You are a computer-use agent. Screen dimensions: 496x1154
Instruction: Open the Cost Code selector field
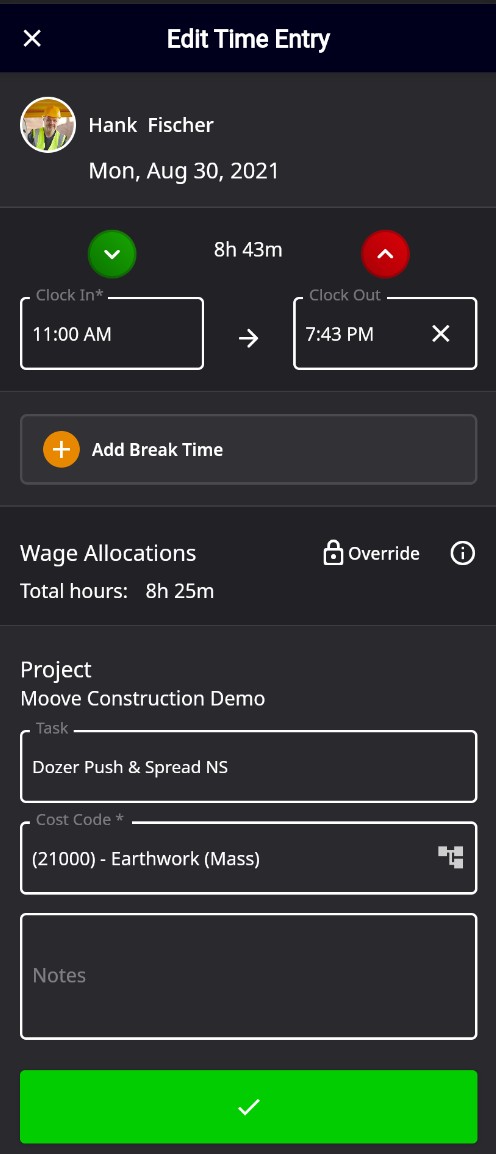(x=249, y=858)
